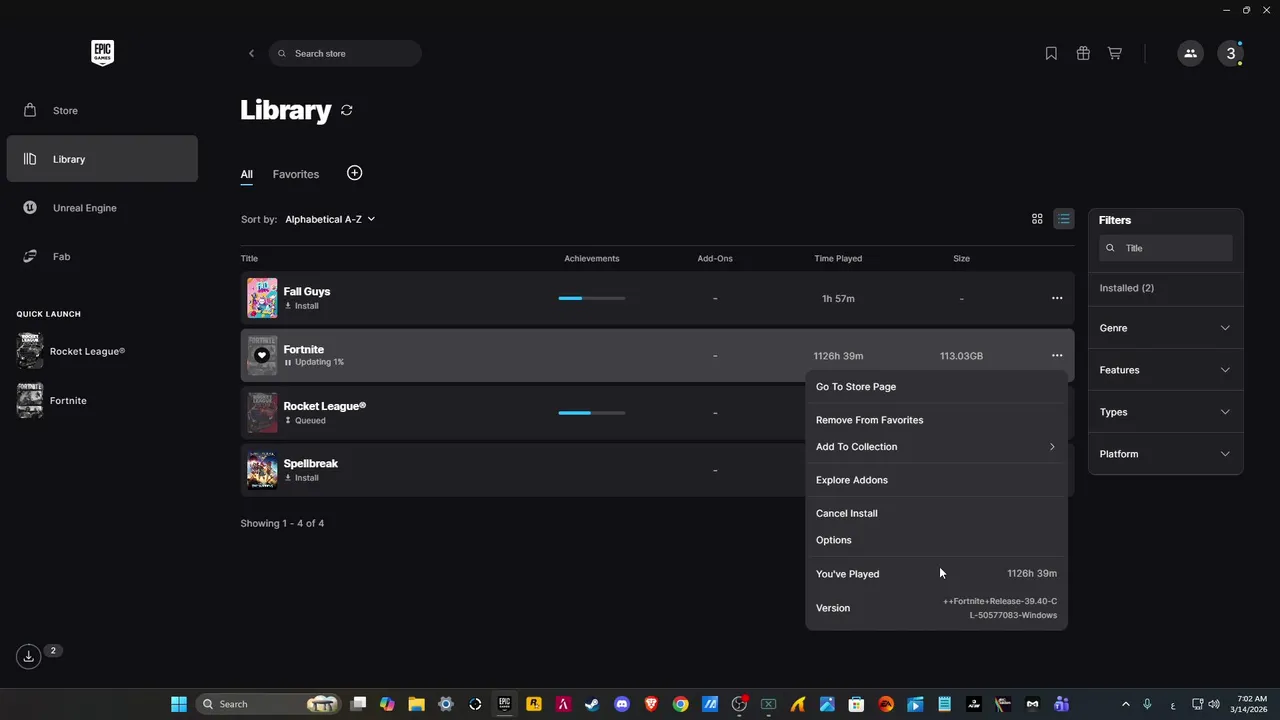1280x720 pixels.
Task: Click the Rocket League achievements progress bar
Action: pos(592,413)
